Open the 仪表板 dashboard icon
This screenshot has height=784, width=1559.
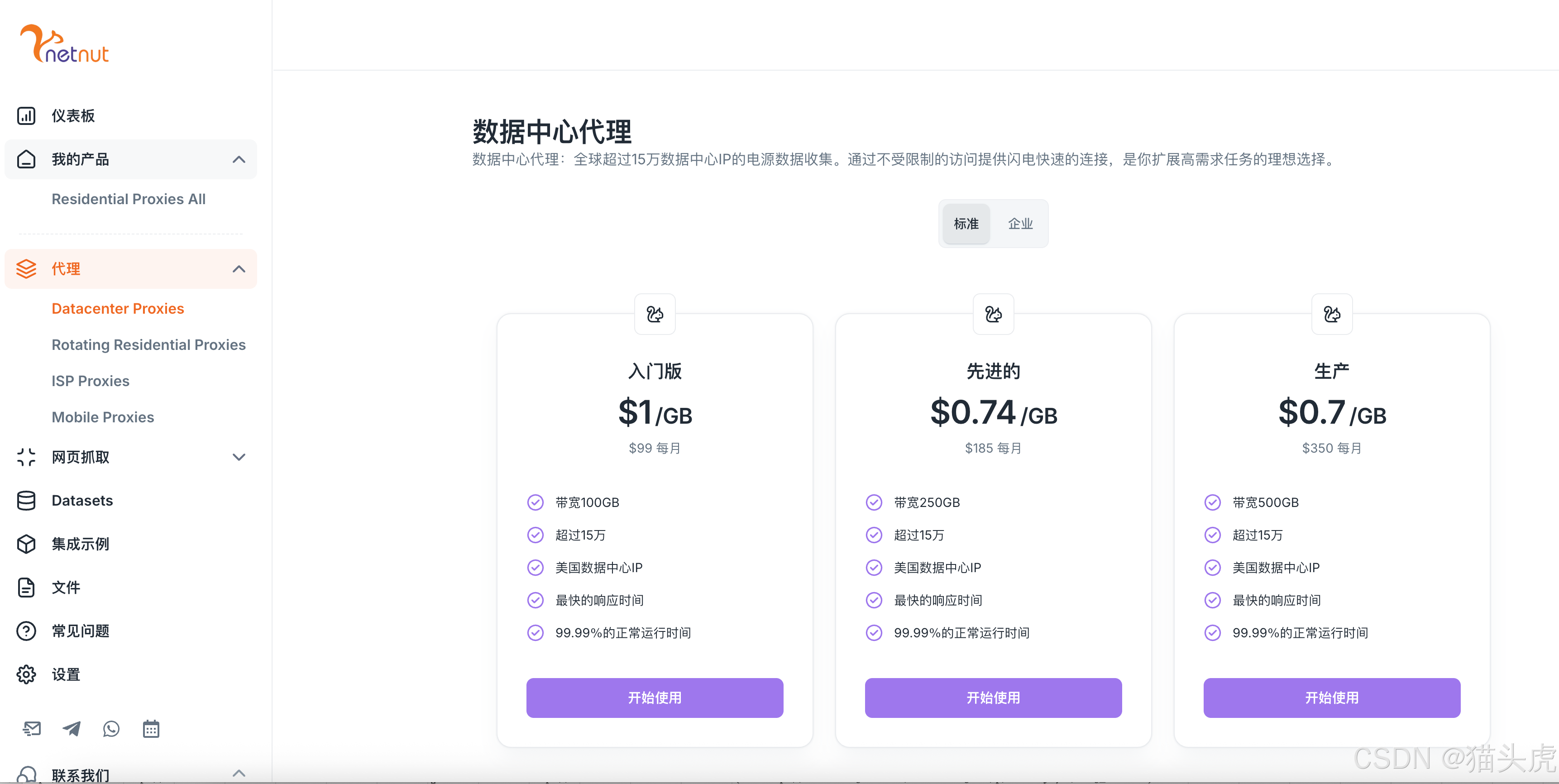point(26,115)
